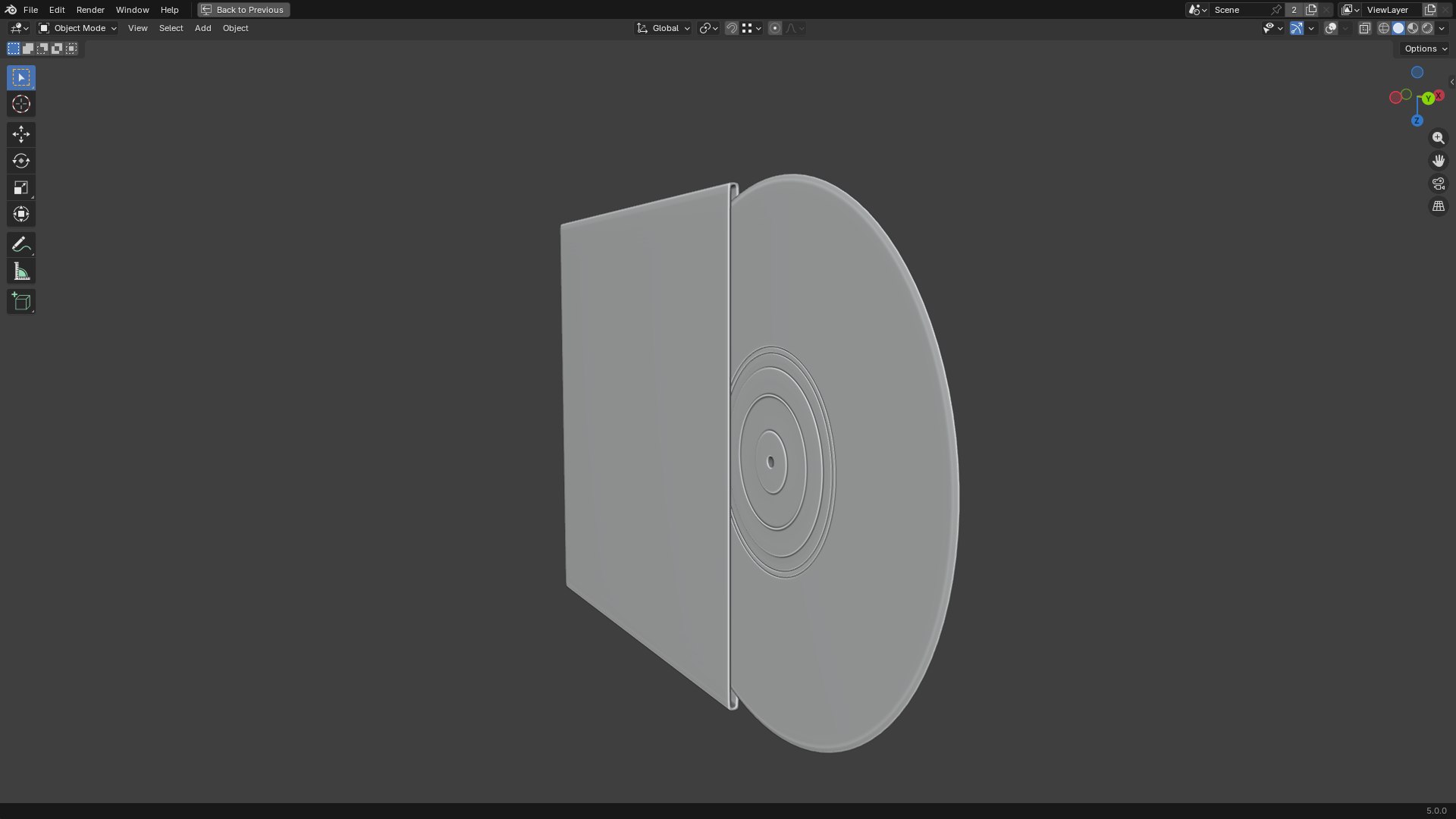1456x819 pixels.
Task: Open the scene browse dropdown
Action: 1197,10
